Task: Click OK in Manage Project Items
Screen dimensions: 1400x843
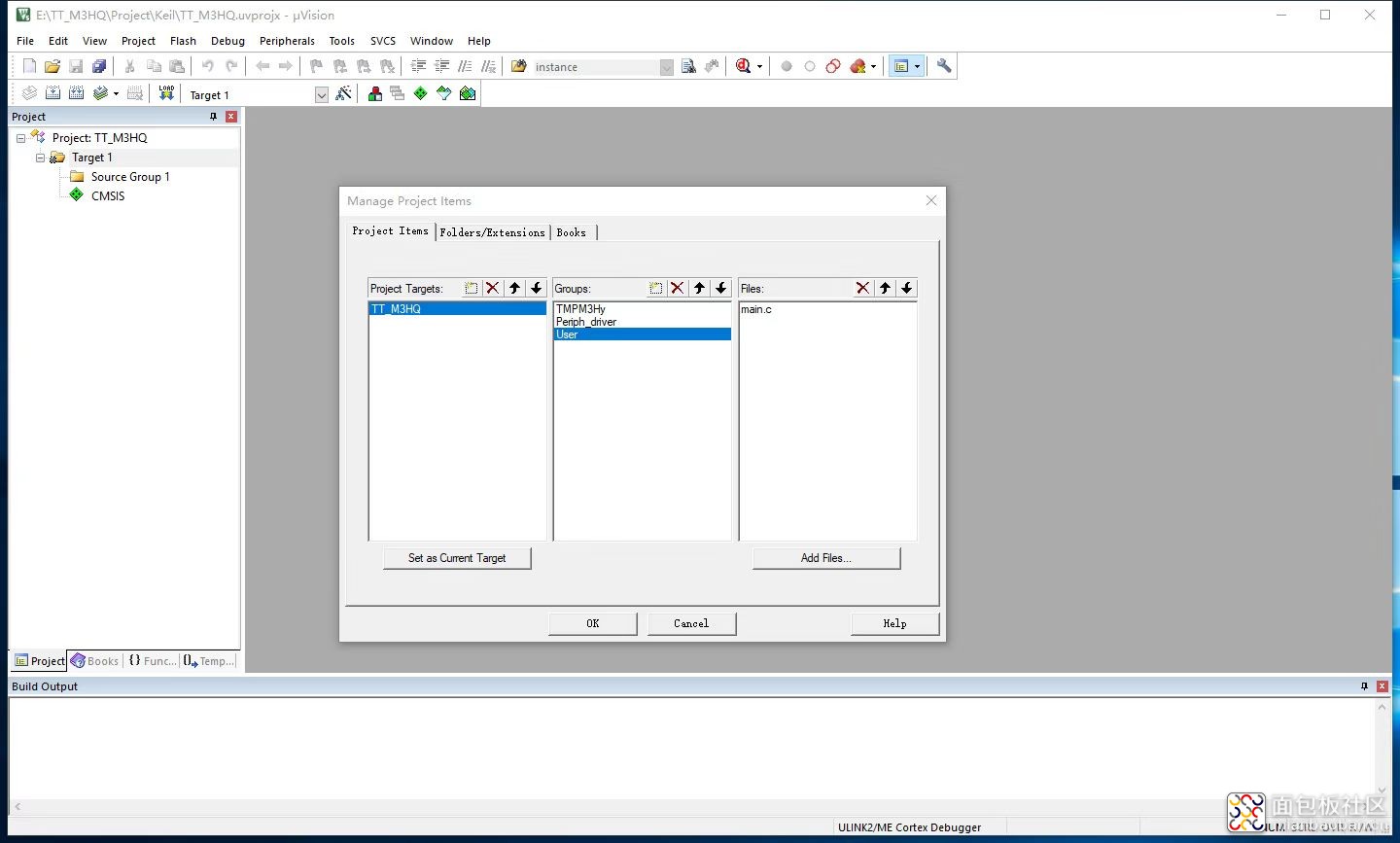Action: click(593, 623)
